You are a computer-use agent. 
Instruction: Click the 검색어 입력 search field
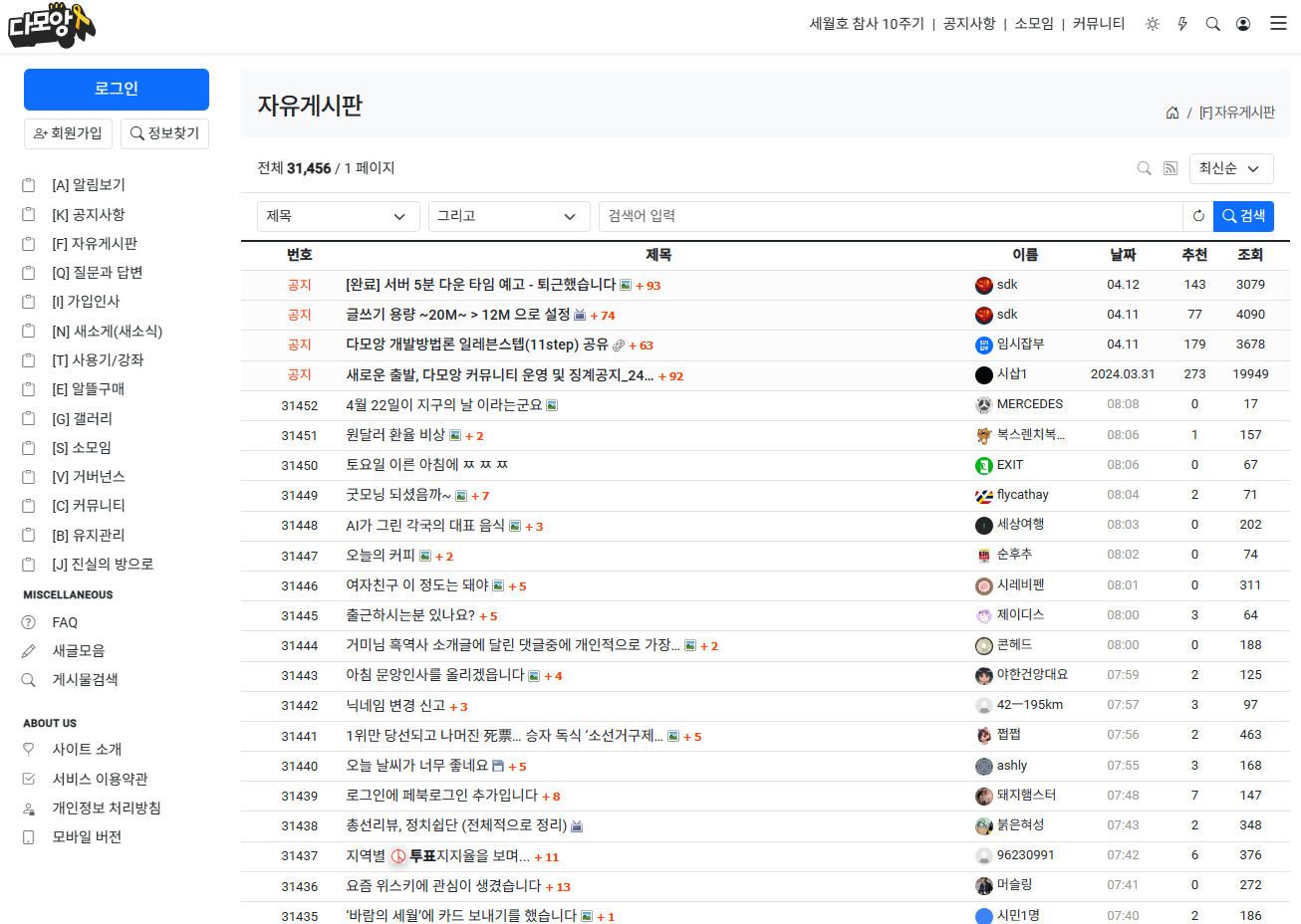click(x=891, y=216)
